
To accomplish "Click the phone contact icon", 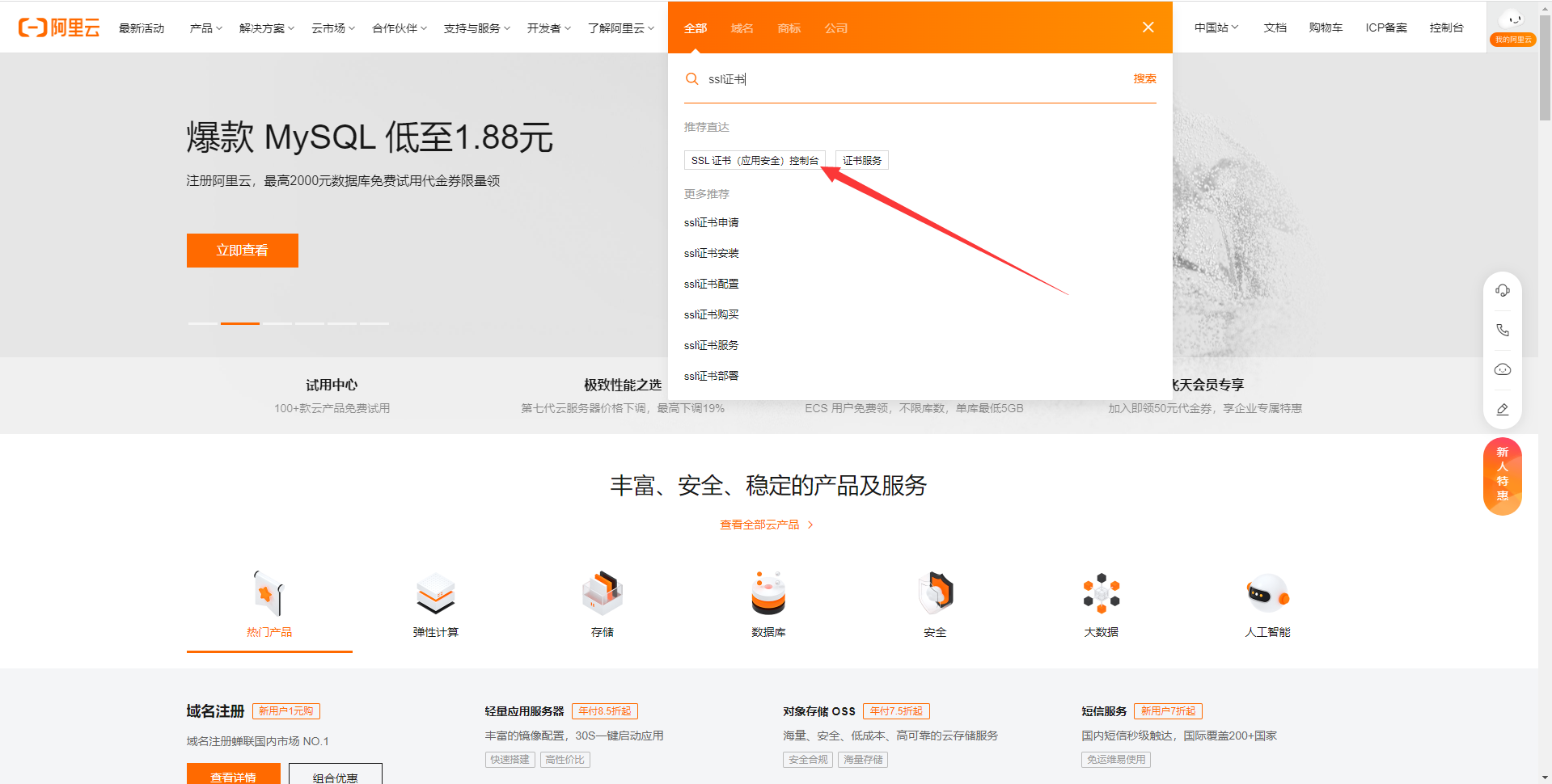I will (1503, 330).
